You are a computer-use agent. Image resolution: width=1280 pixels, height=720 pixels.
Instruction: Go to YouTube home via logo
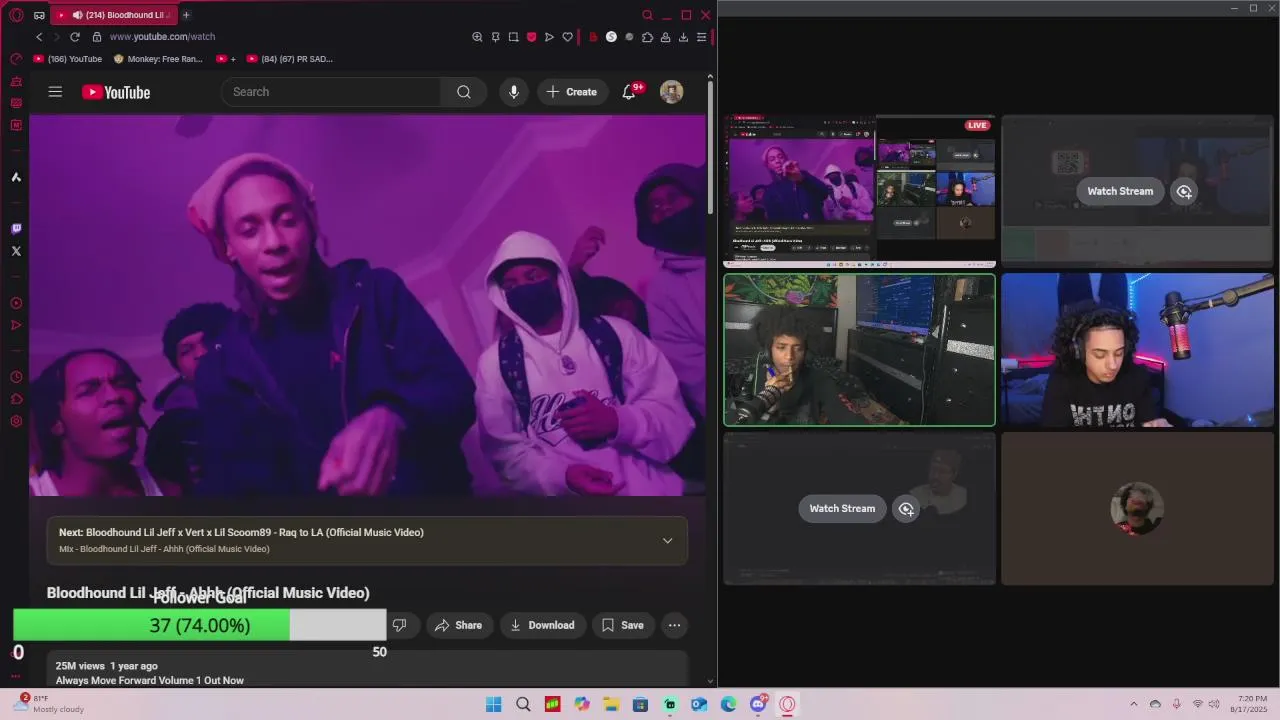[x=116, y=92]
